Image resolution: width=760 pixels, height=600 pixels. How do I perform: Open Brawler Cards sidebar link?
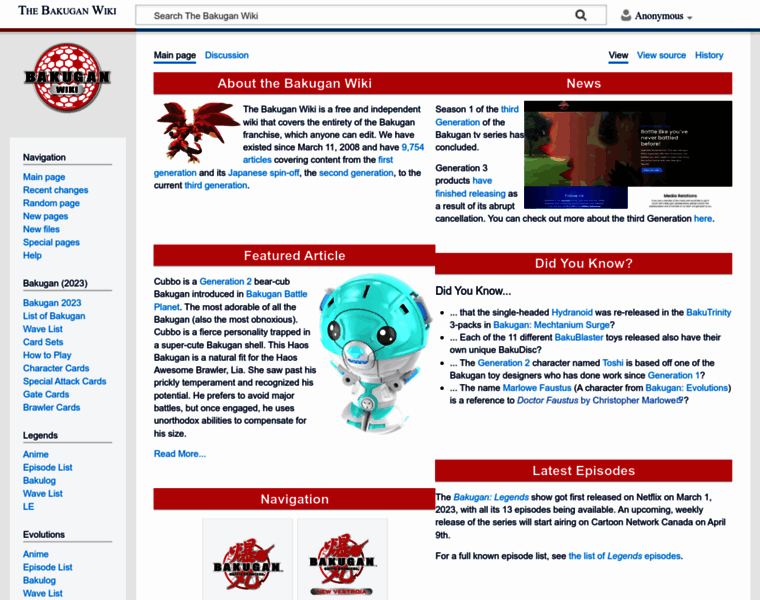pos(51,408)
